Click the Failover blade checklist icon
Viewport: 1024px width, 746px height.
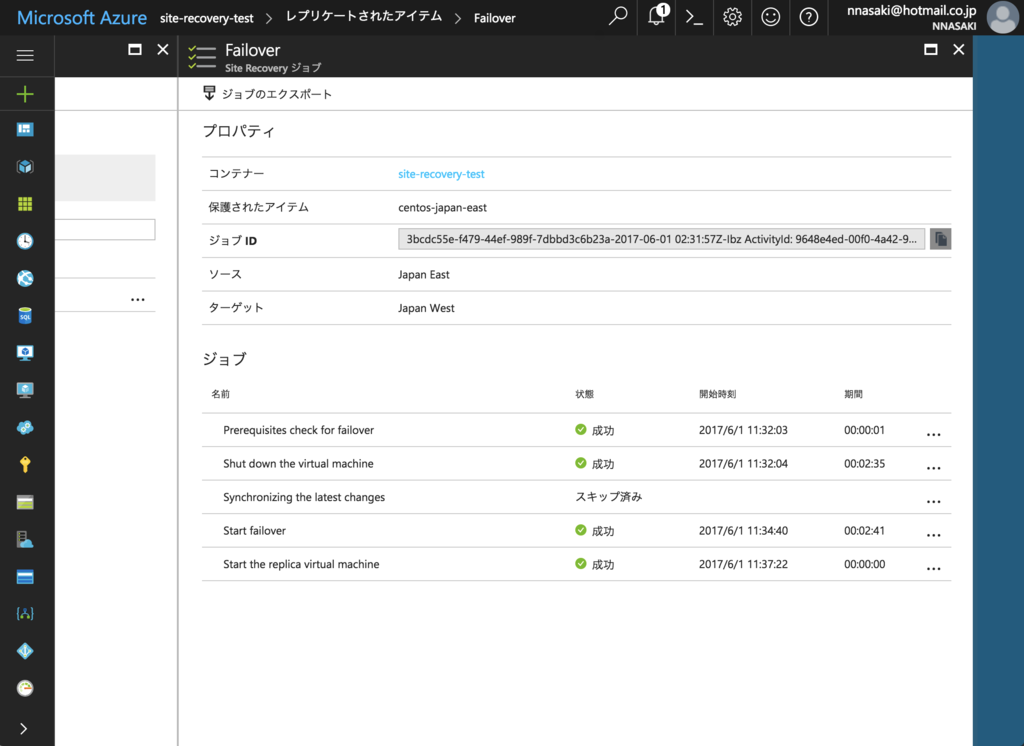point(201,57)
